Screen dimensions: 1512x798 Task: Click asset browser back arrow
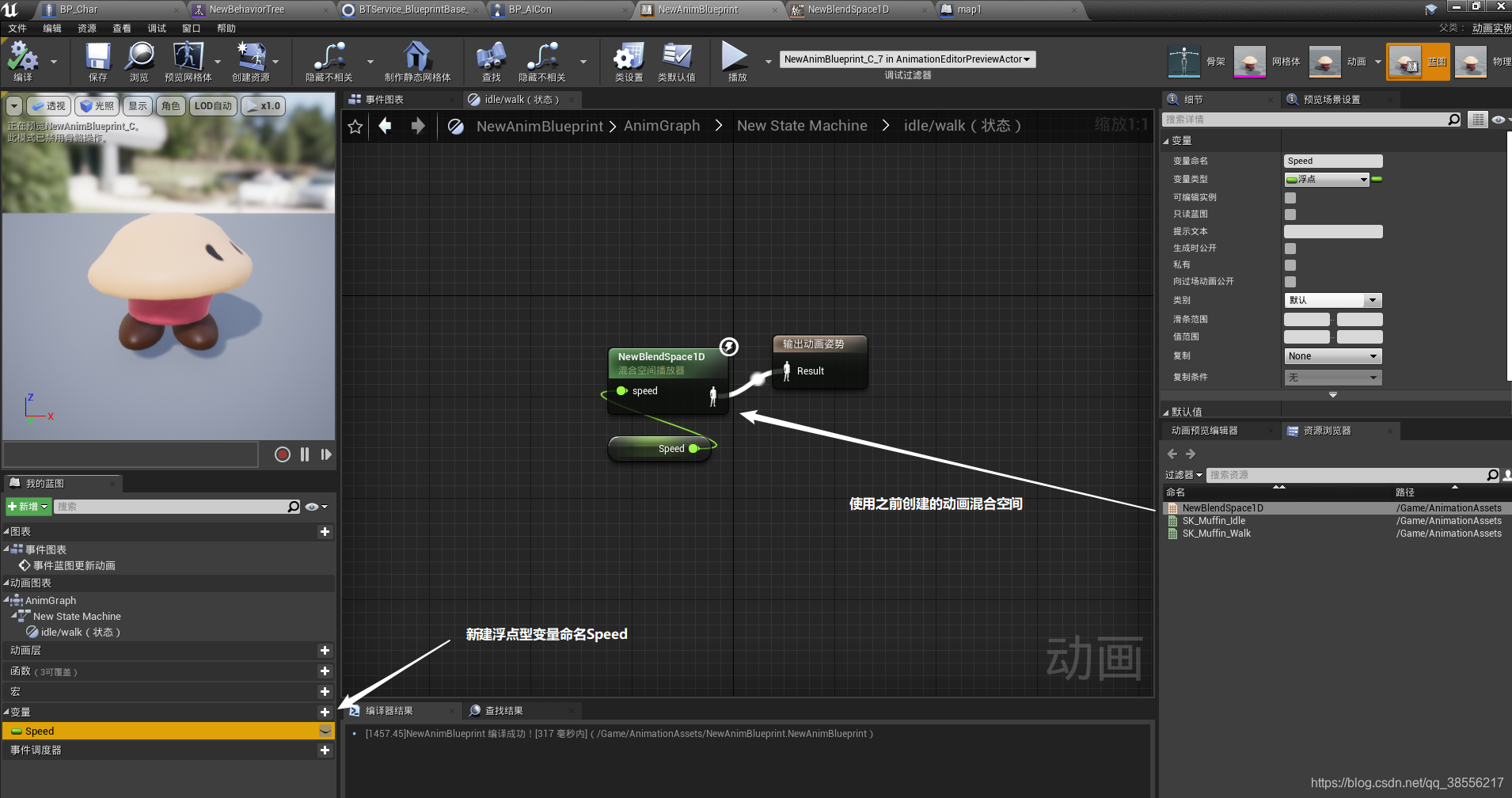(x=1172, y=454)
